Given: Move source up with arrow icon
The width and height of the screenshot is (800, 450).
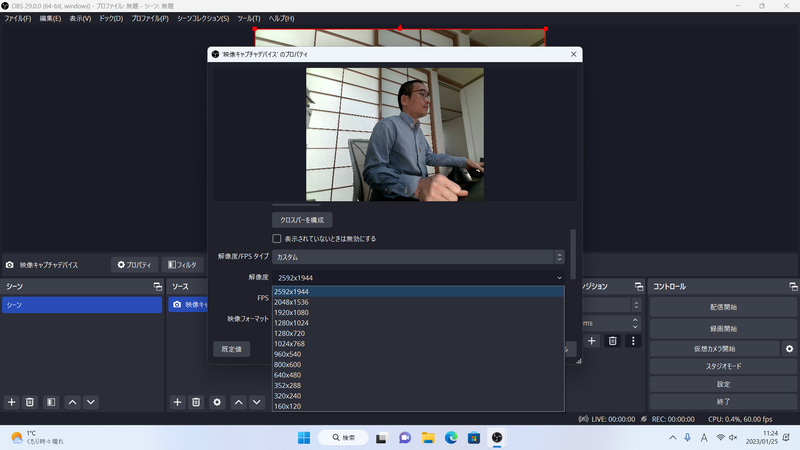Looking at the screenshot, I should coord(238,402).
